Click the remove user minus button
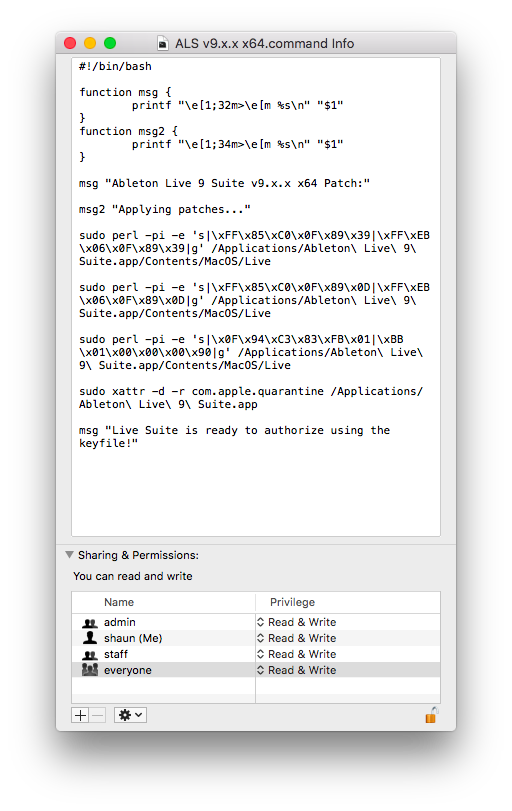Viewport: 512px width, 811px height. click(97, 715)
